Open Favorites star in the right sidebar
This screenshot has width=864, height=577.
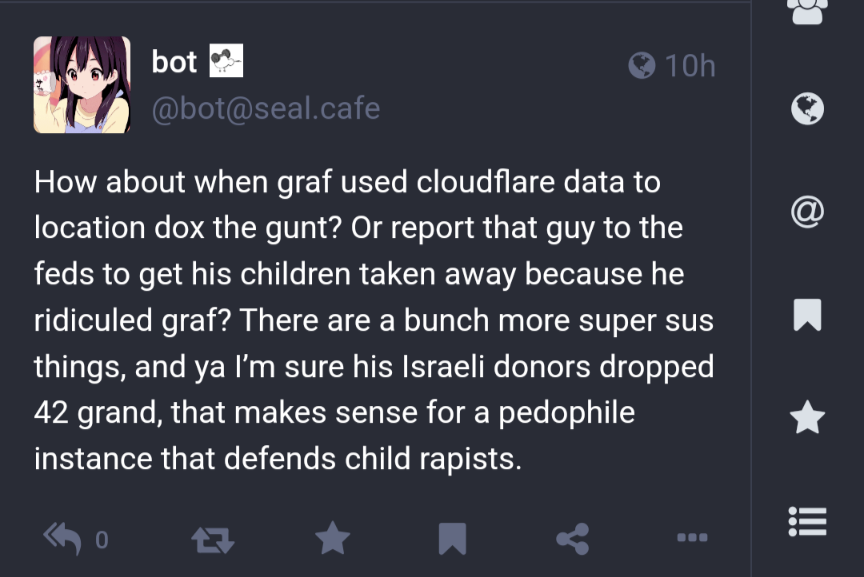[x=808, y=418]
